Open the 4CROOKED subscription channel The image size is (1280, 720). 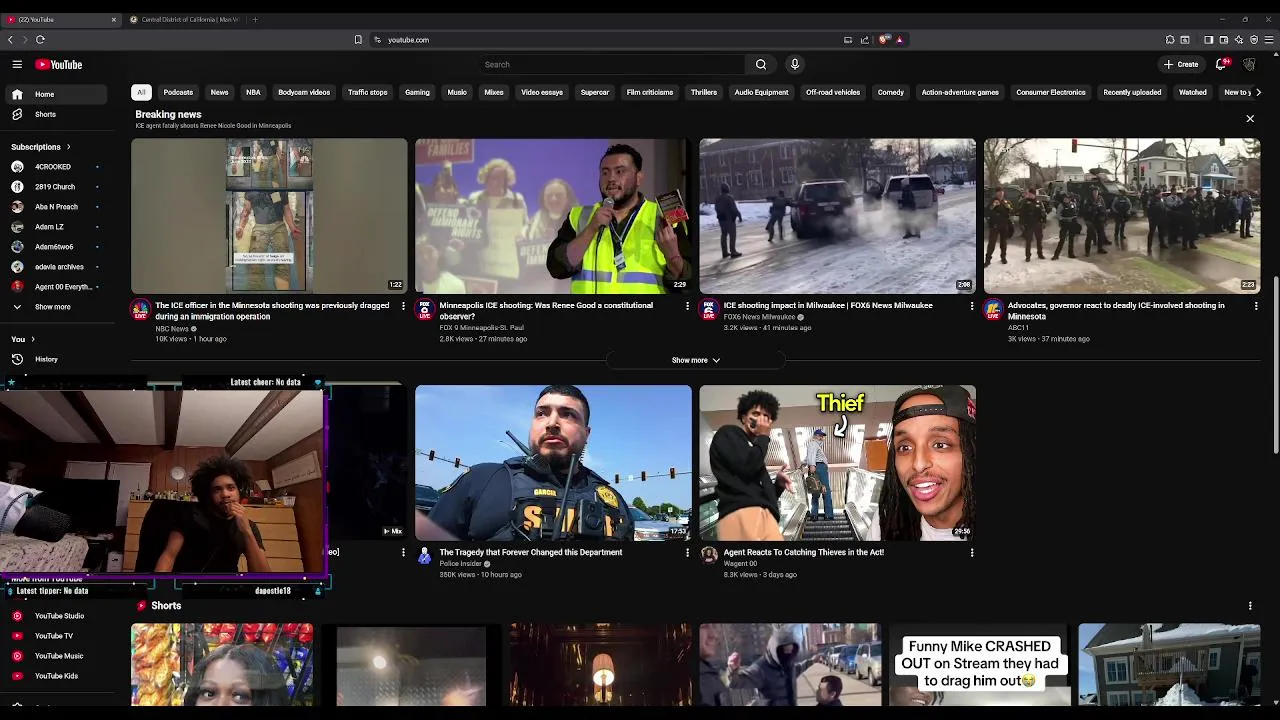54,167
